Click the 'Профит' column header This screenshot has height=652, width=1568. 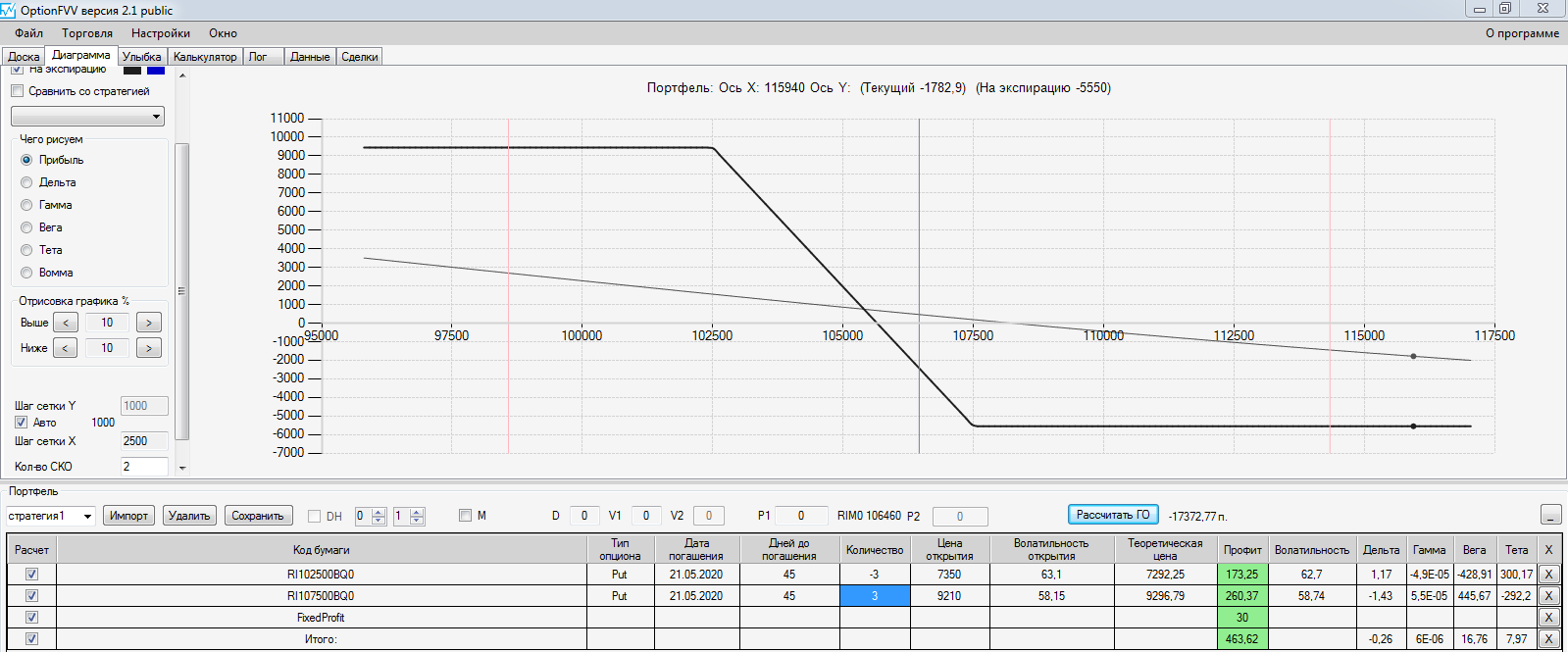tap(1242, 550)
